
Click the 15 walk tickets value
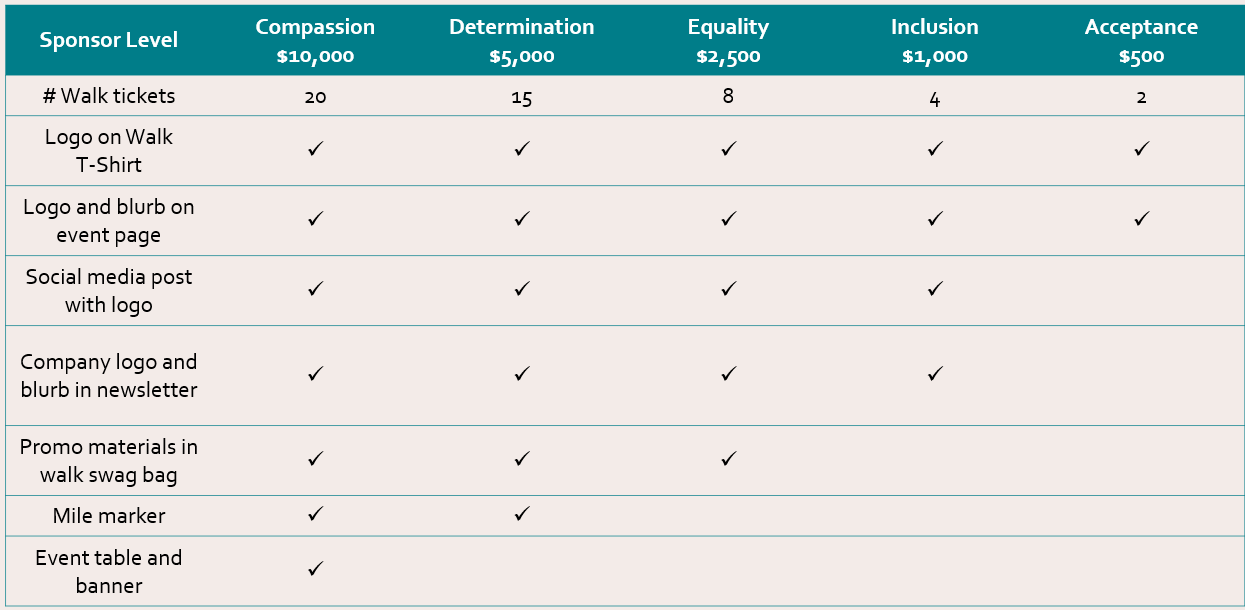[x=521, y=98]
